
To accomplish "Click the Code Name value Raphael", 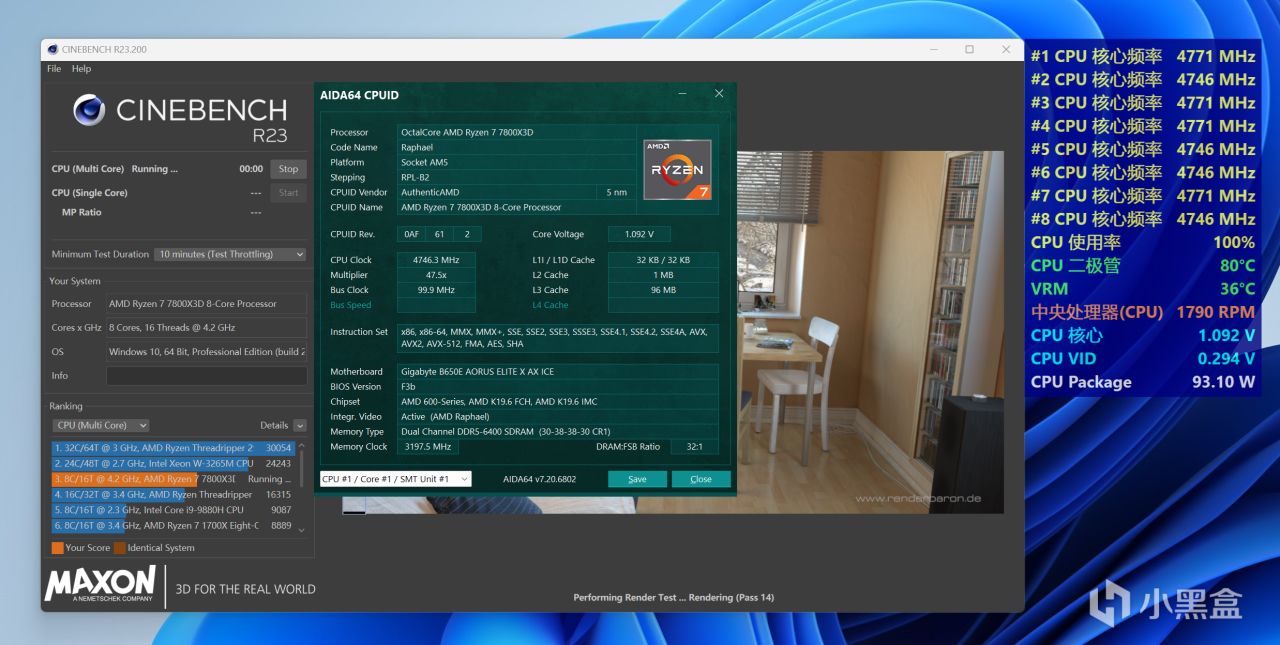I will pyautogui.click(x=517, y=147).
